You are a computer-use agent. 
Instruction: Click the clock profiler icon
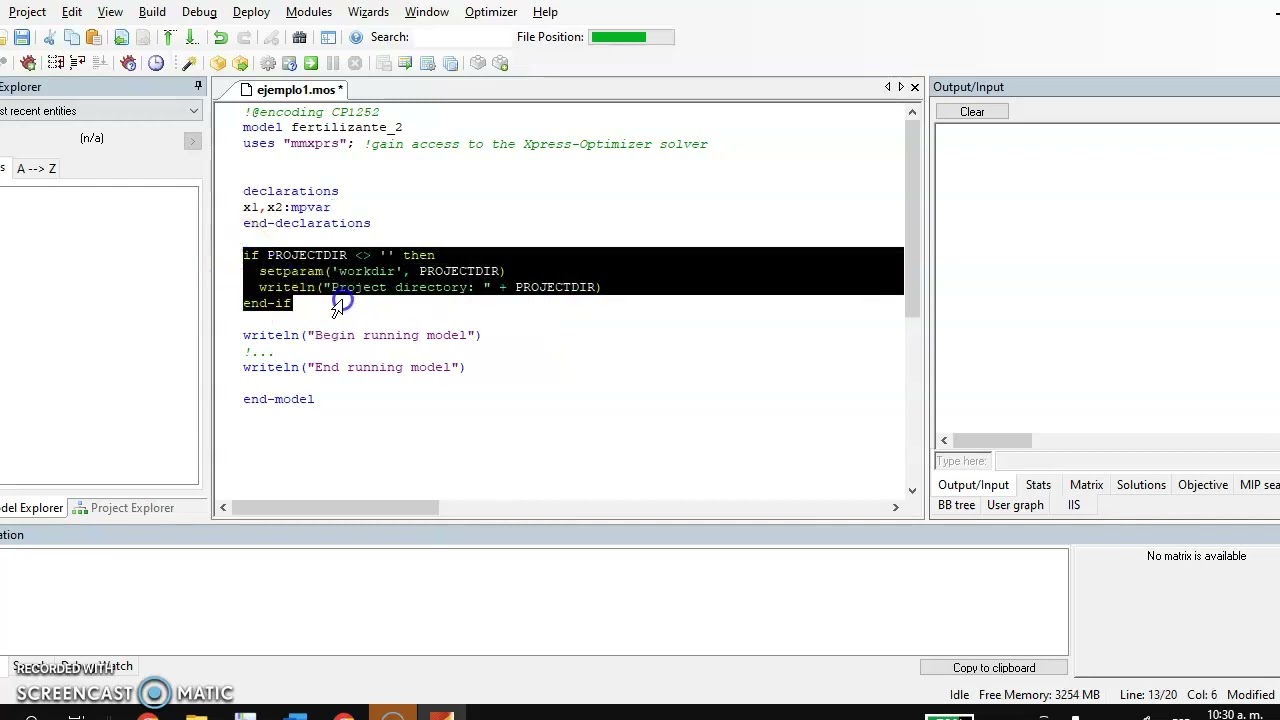coord(156,63)
